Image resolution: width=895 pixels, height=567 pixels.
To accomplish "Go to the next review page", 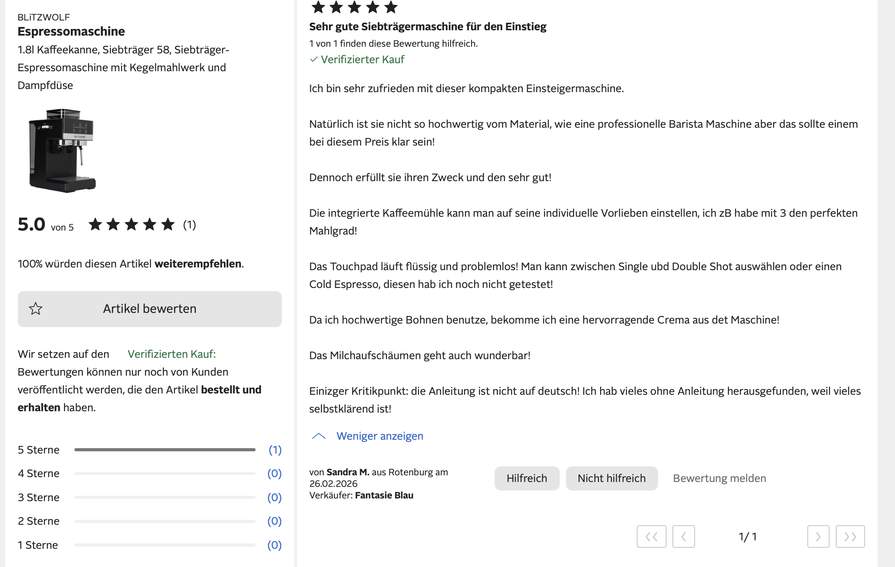I will pyautogui.click(x=818, y=537).
